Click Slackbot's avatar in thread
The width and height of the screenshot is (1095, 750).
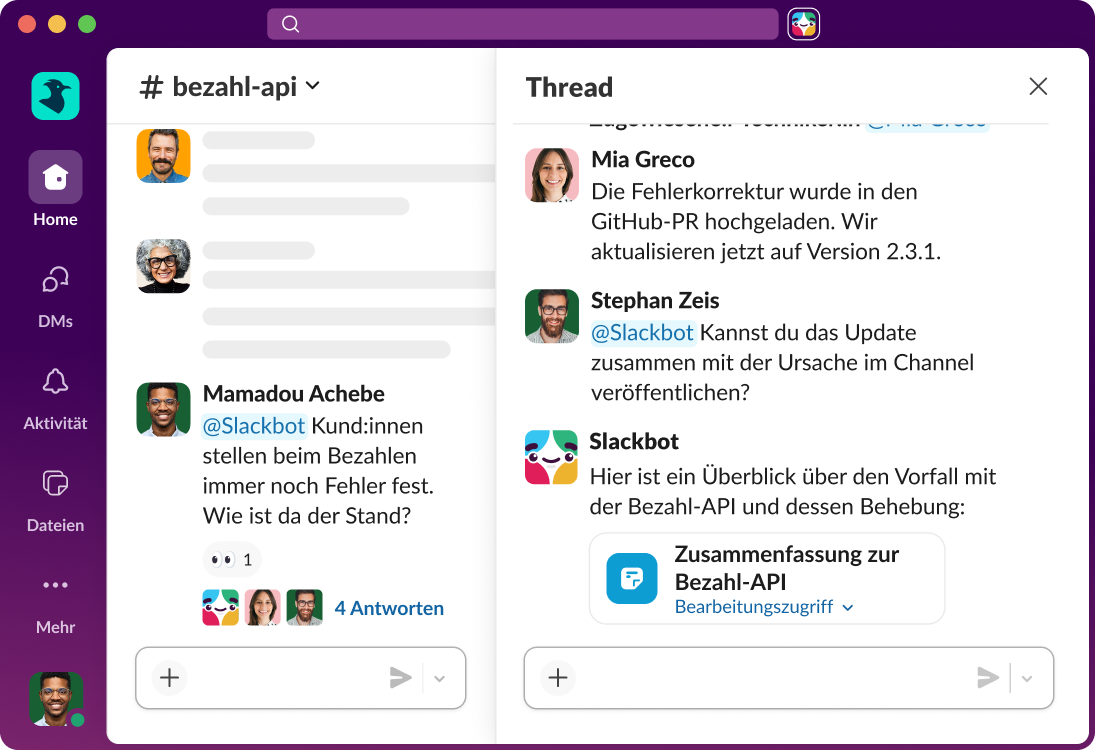[x=552, y=457]
